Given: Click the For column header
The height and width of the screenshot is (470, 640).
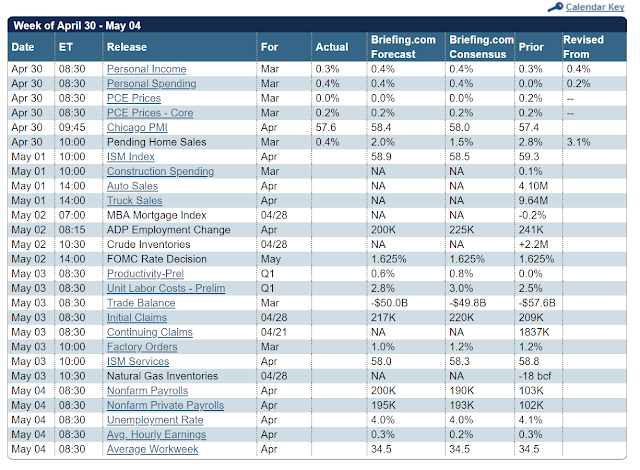Looking at the screenshot, I should click(x=269, y=47).
